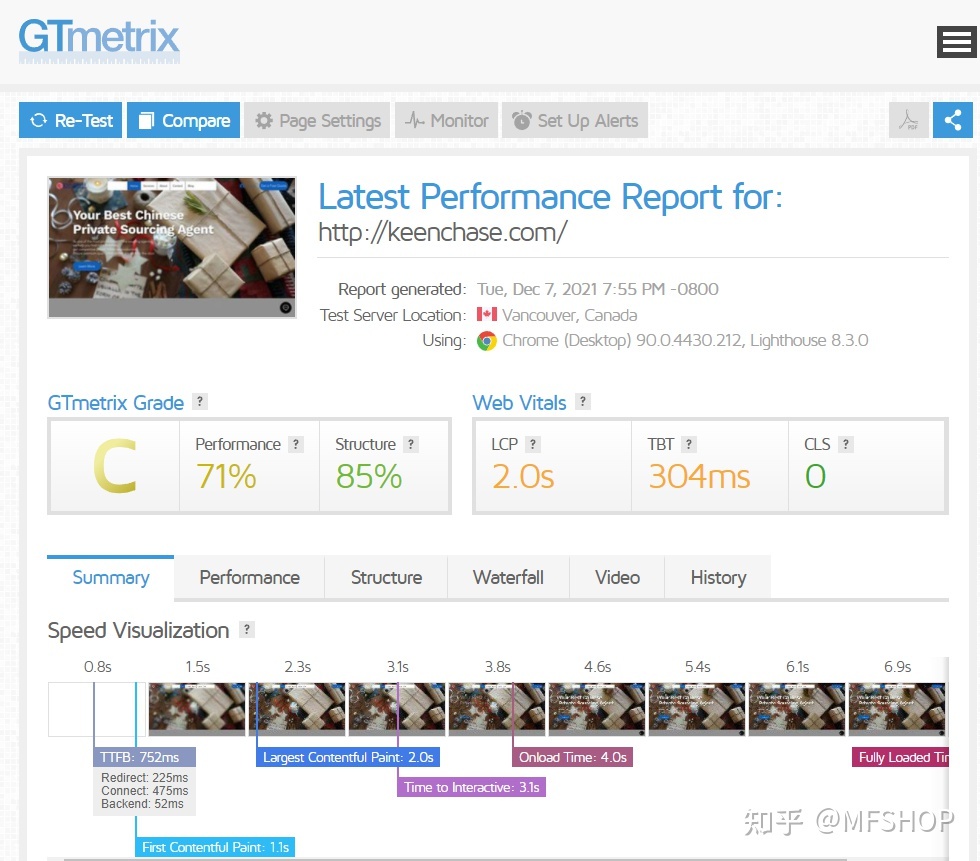Switch to the Waterfall tab

pos(508,578)
